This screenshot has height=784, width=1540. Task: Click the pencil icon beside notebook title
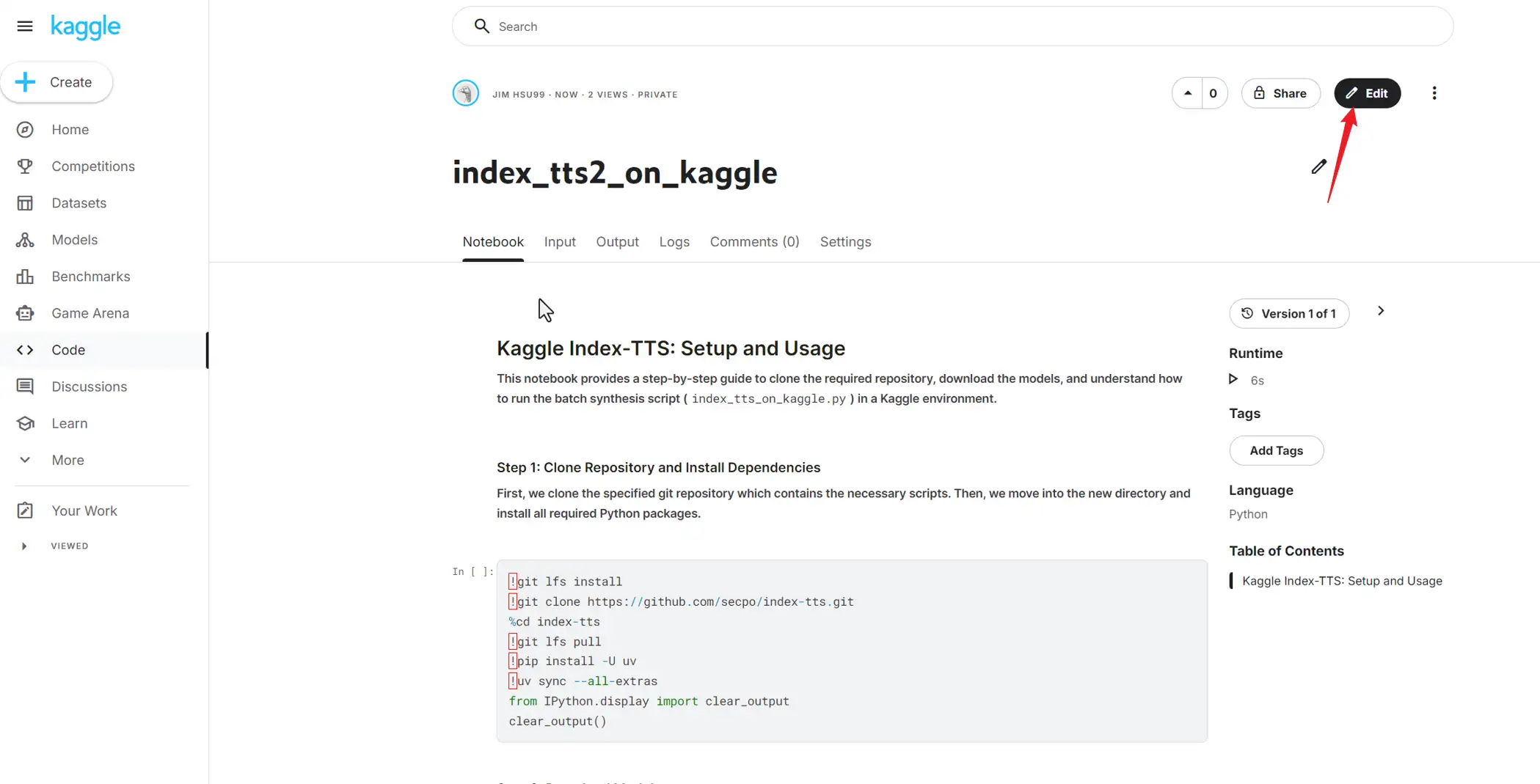(1318, 167)
